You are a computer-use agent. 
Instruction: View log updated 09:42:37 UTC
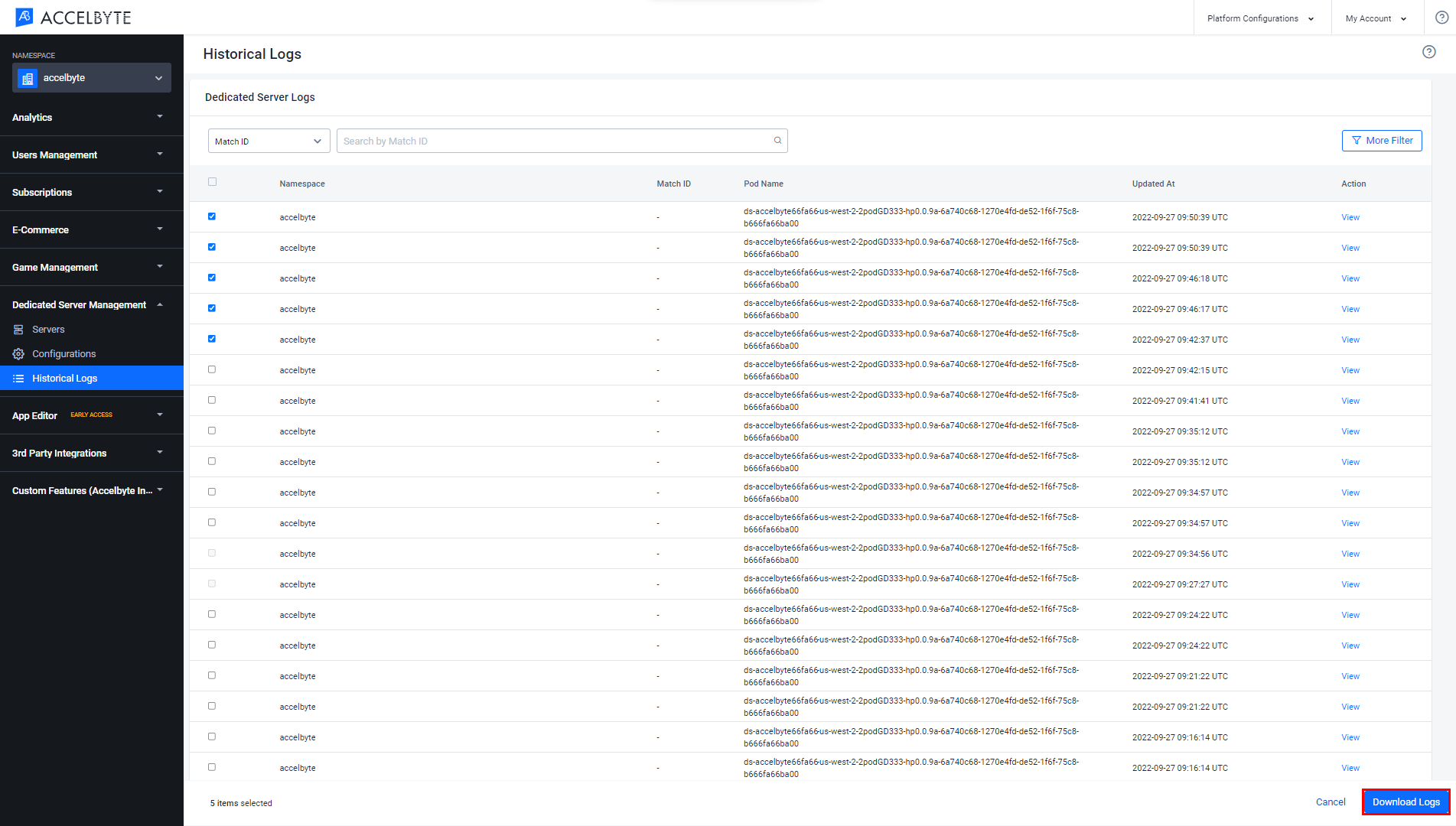pyautogui.click(x=1350, y=340)
